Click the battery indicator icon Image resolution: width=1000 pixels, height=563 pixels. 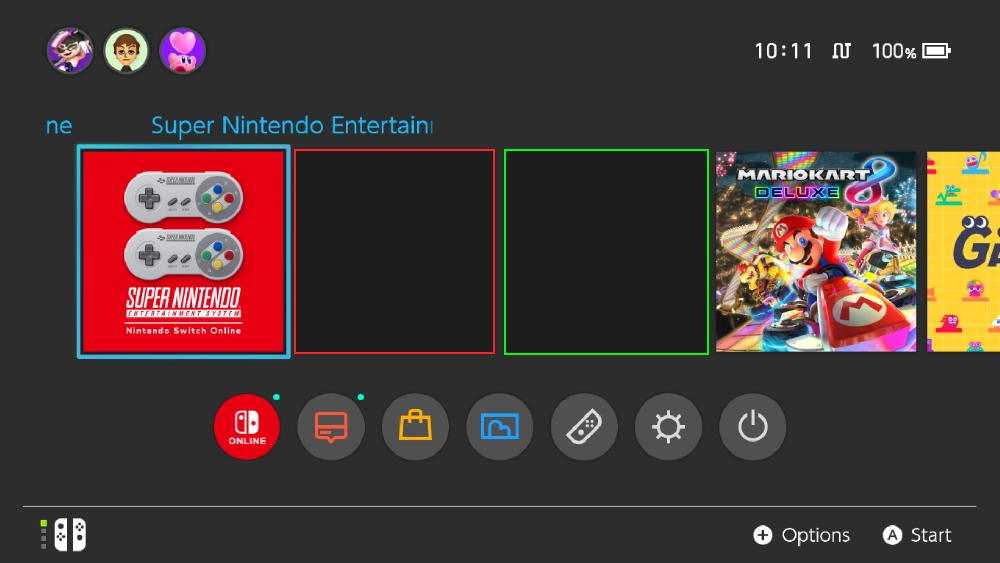(x=936, y=50)
